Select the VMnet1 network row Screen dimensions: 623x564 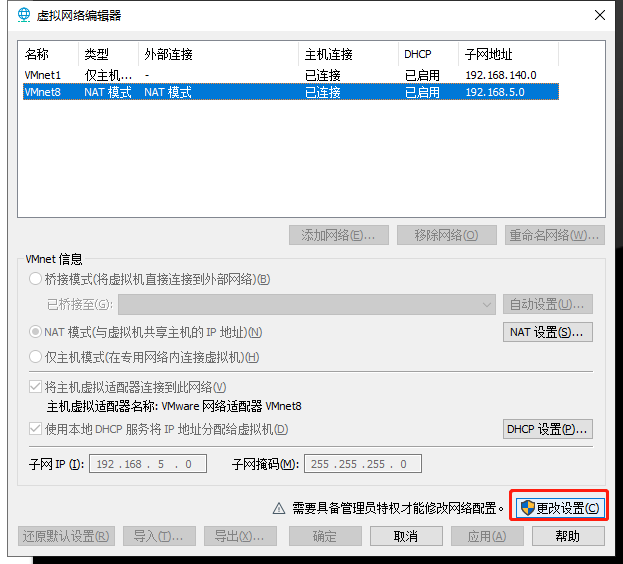(291, 75)
